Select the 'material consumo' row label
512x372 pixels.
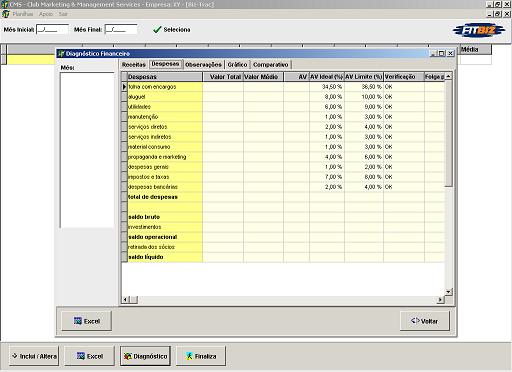(149, 147)
